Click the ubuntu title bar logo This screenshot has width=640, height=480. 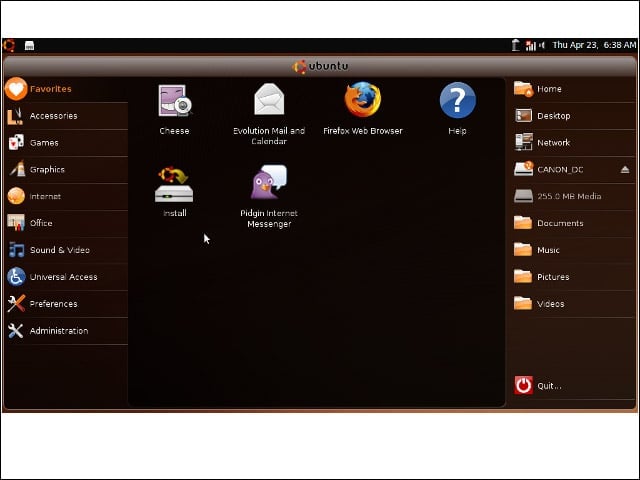[x=320, y=66]
